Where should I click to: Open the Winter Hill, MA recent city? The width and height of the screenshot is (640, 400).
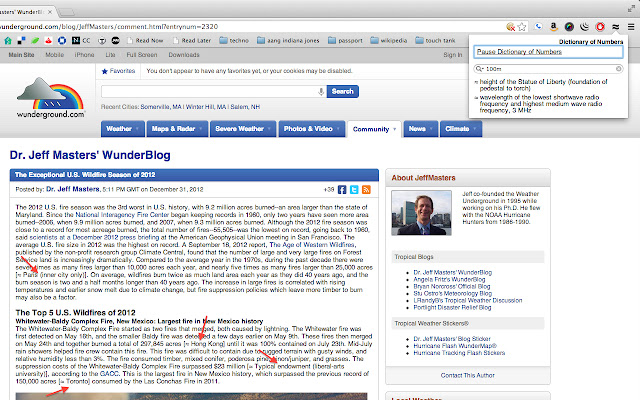206,107
